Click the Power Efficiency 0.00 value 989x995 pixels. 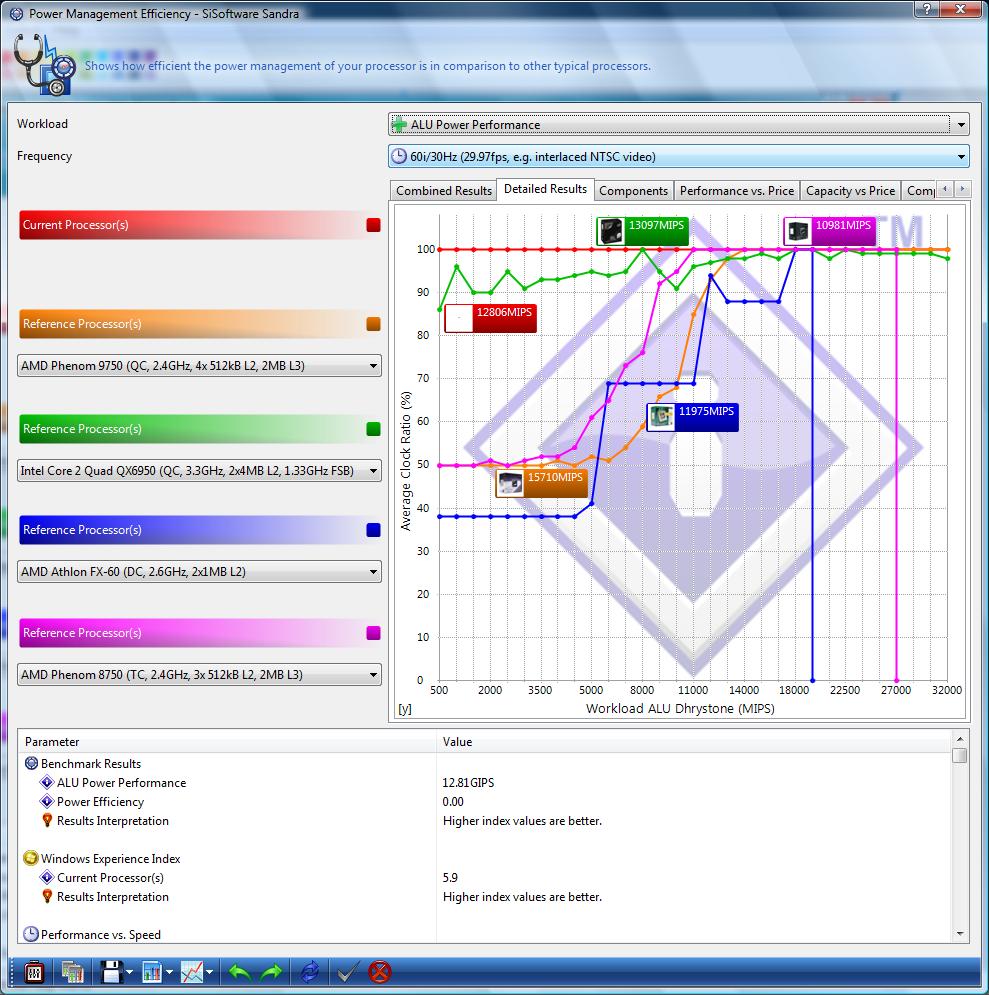pyautogui.click(x=453, y=801)
